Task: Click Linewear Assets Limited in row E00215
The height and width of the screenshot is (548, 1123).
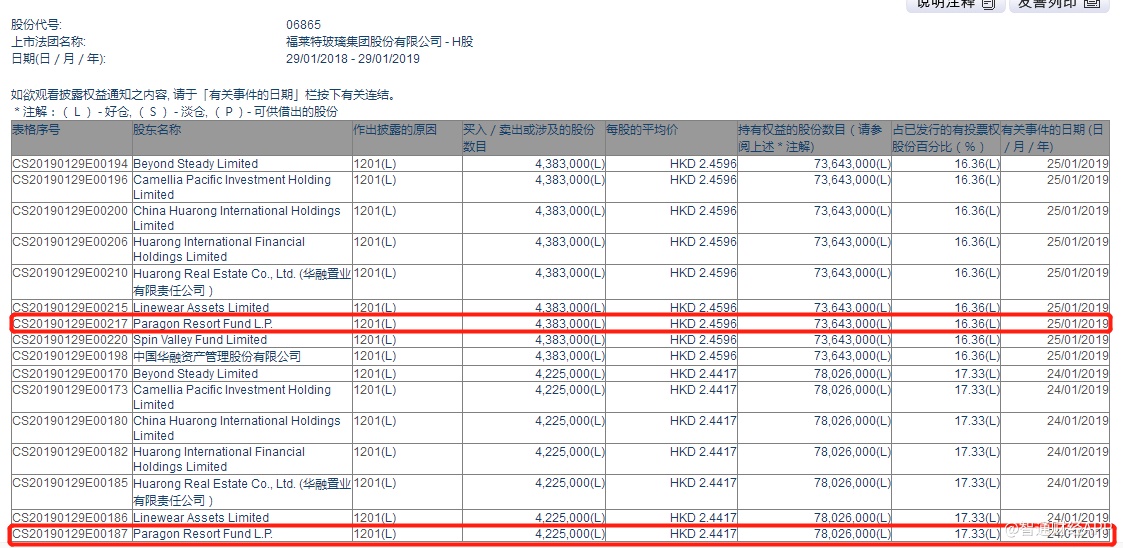Action: tap(201, 308)
